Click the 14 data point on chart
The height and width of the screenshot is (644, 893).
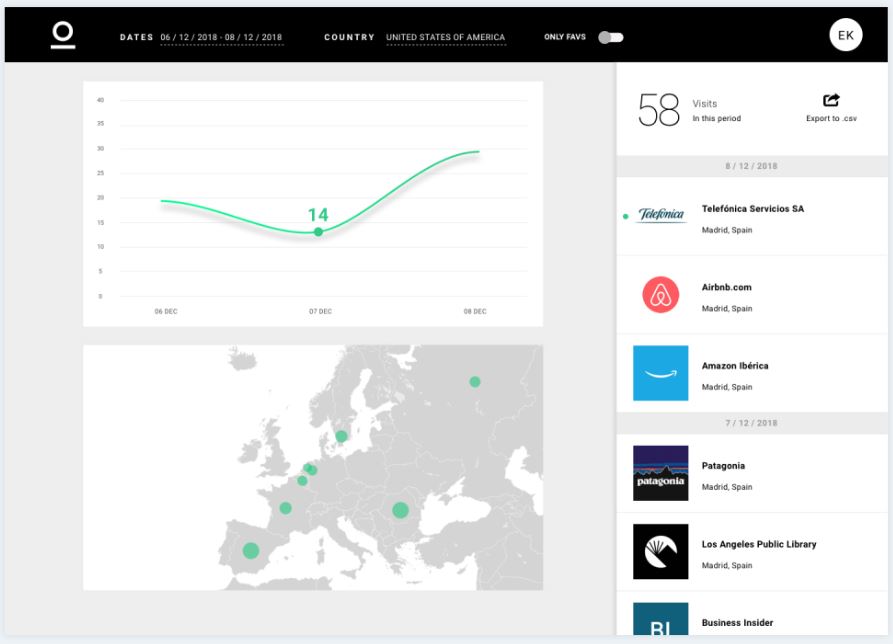tap(318, 232)
